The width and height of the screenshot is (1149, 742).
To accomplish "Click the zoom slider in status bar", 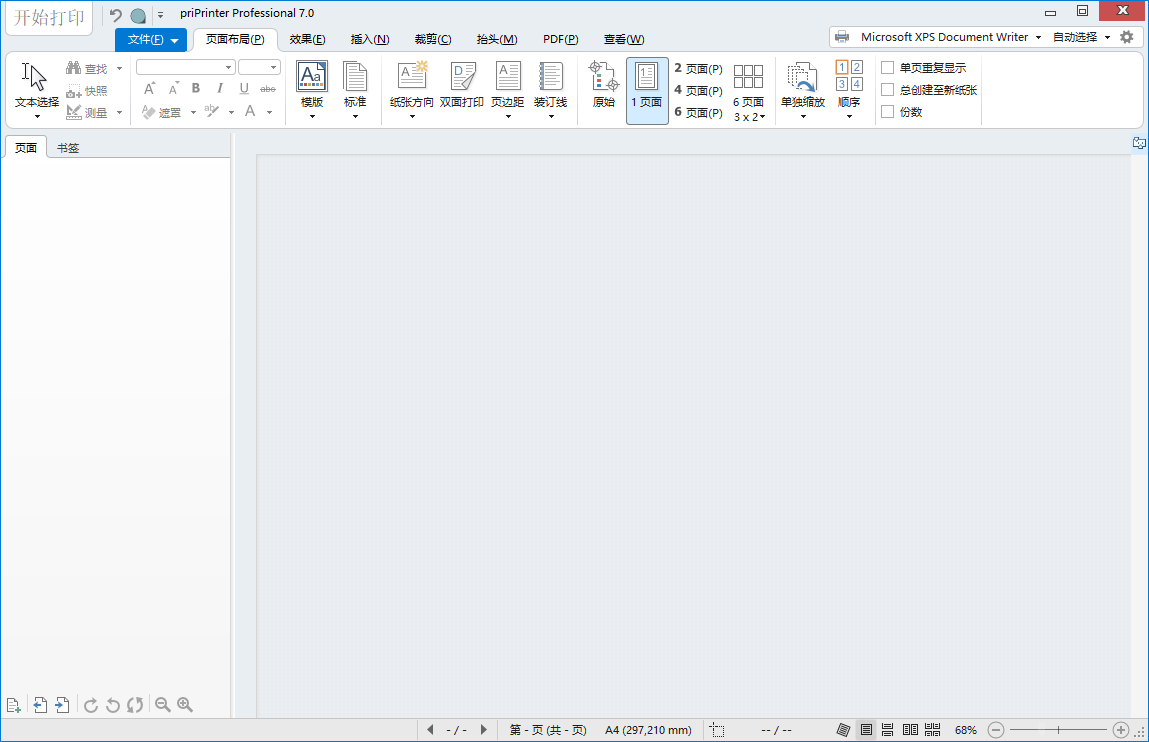I will click(x=1058, y=730).
